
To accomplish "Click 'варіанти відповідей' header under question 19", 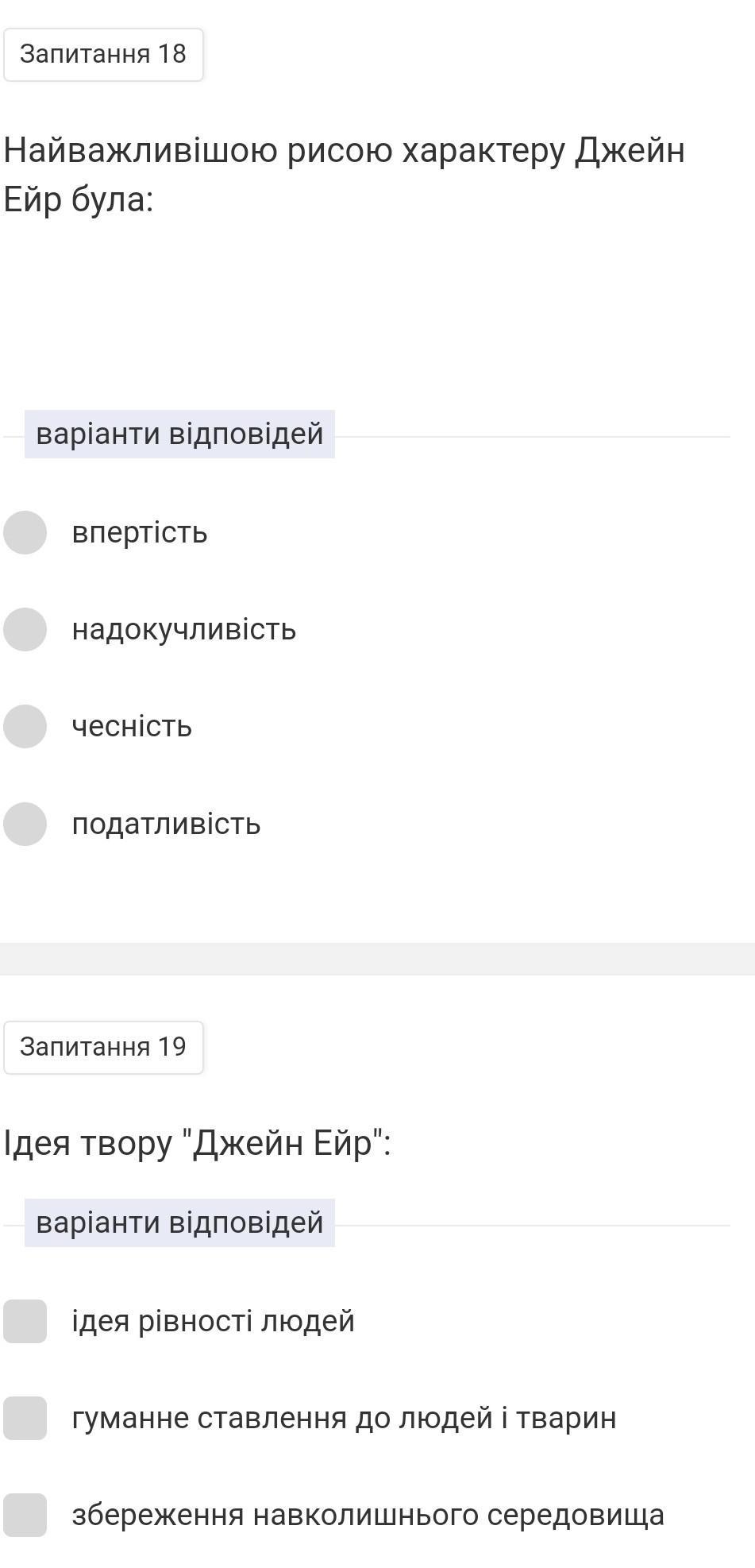I will [179, 1222].
